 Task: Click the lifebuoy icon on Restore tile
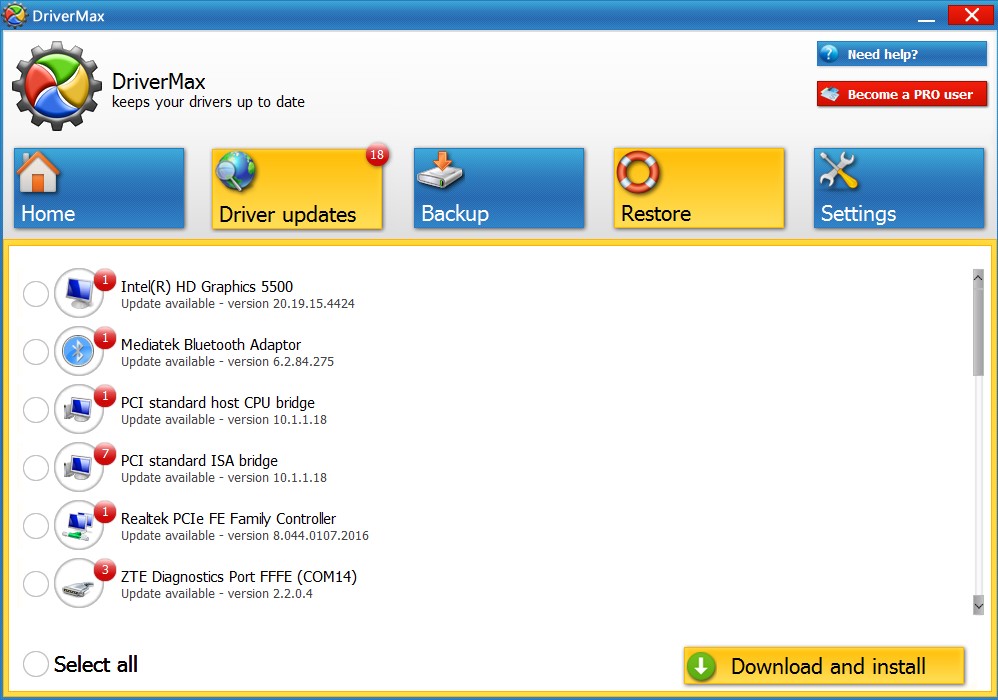(x=638, y=172)
